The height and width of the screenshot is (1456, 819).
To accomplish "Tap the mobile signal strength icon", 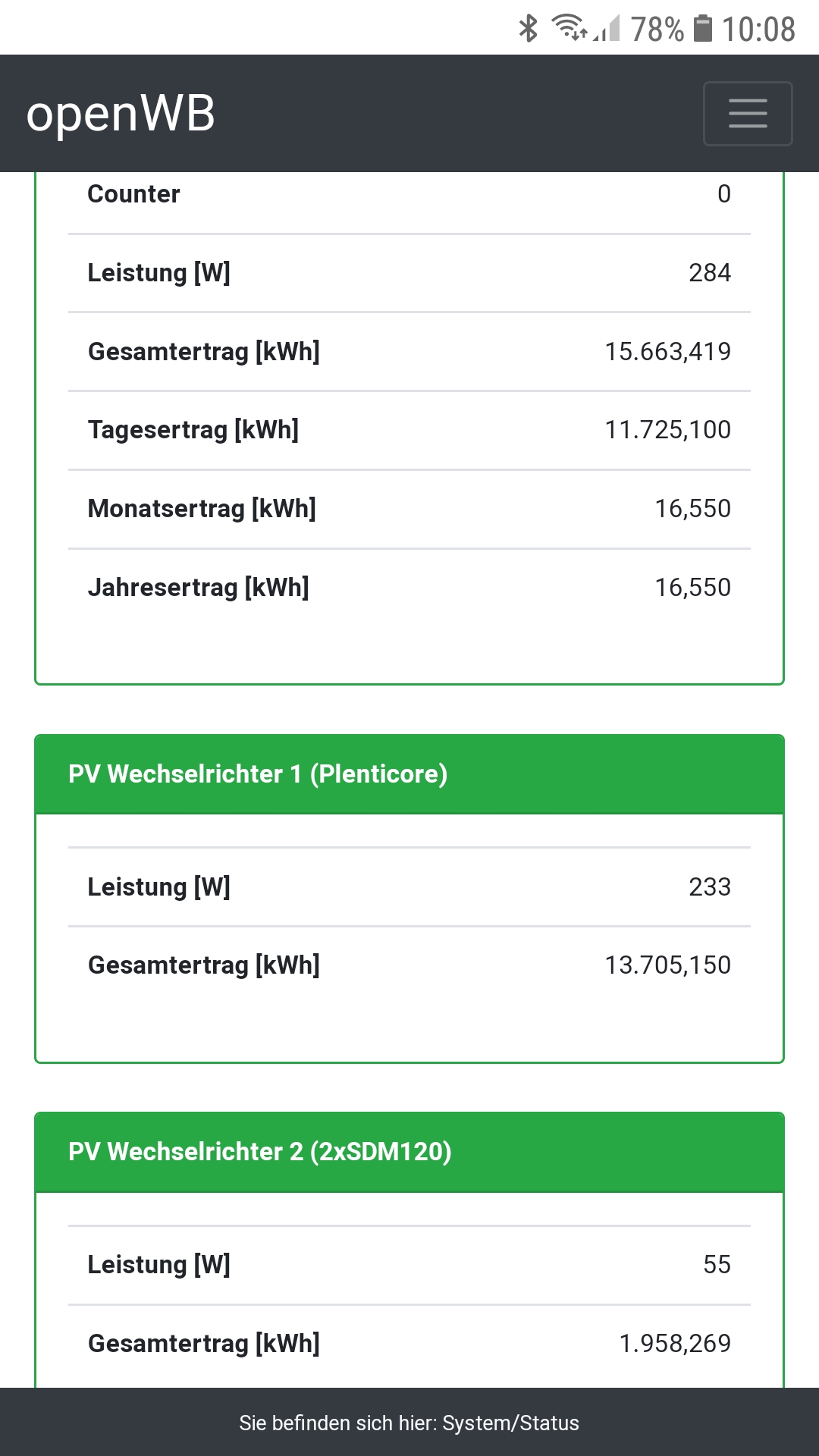I will [x=607, y=29].
